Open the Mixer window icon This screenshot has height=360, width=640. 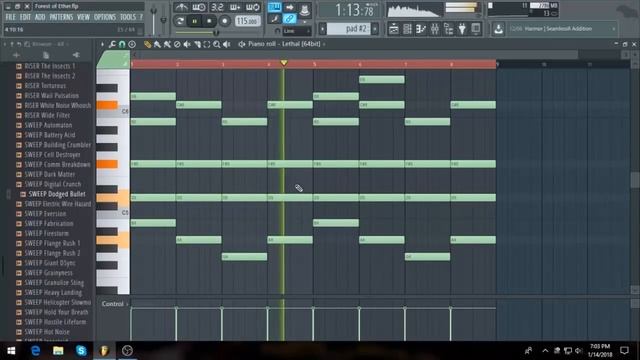pyautogui.click(x=435, y=29)
